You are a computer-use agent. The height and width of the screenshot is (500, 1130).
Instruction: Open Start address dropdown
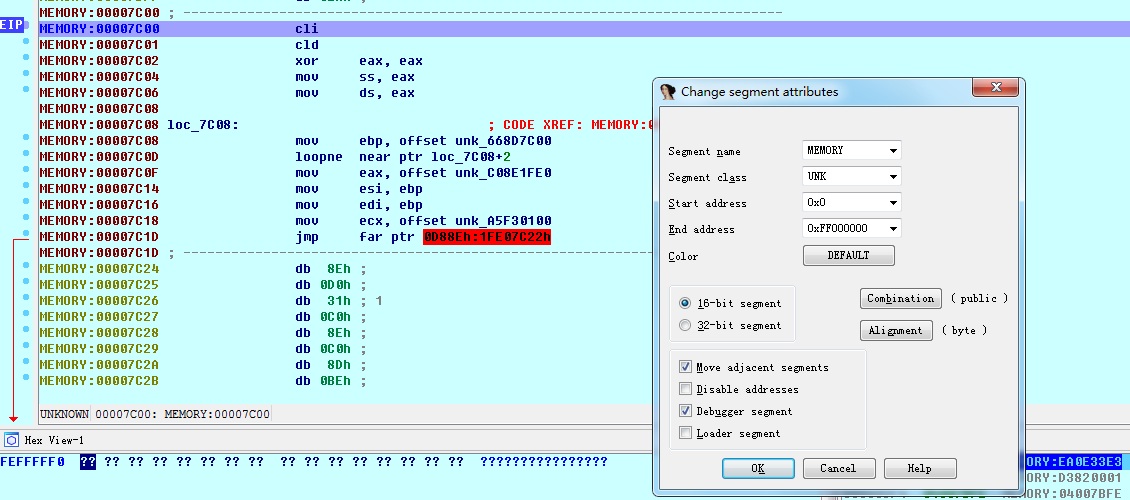tap(894, 202)
